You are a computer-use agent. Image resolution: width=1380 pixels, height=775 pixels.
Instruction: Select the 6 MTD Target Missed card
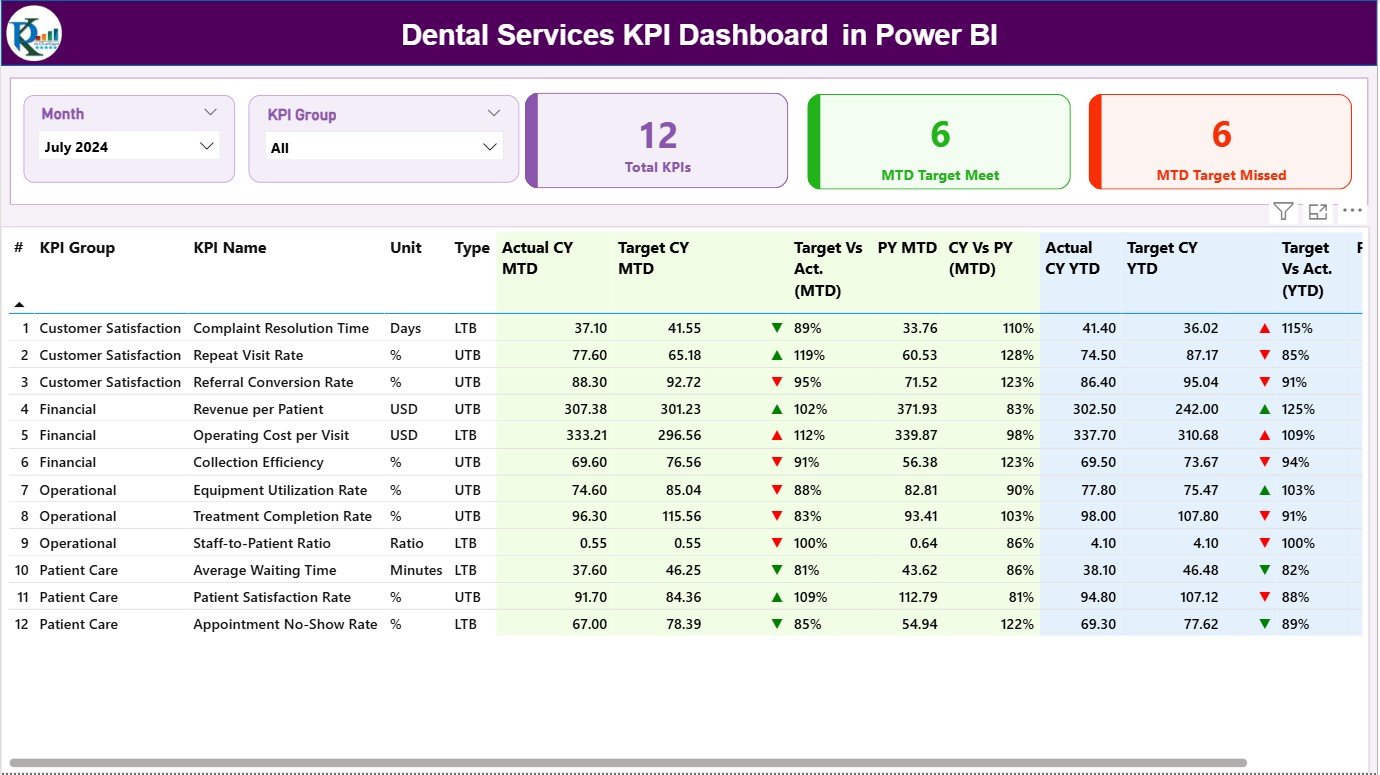pyautogui.click(x=1220, y=141)
